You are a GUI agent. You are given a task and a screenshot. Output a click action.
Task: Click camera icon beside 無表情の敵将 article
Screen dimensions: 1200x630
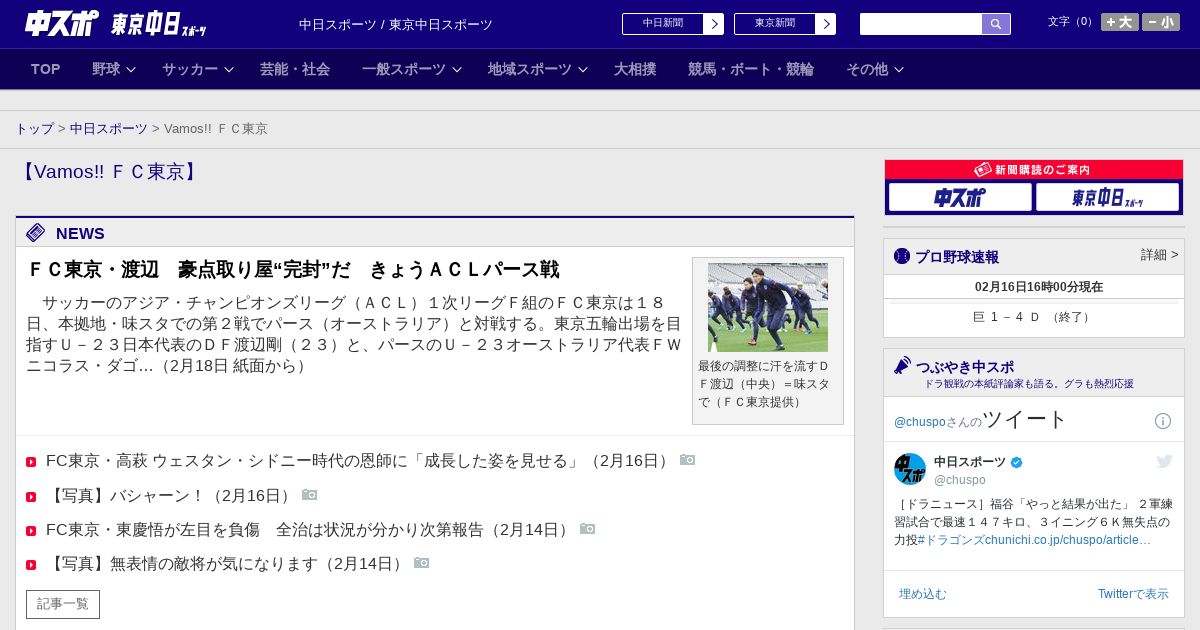pos(422,562)
